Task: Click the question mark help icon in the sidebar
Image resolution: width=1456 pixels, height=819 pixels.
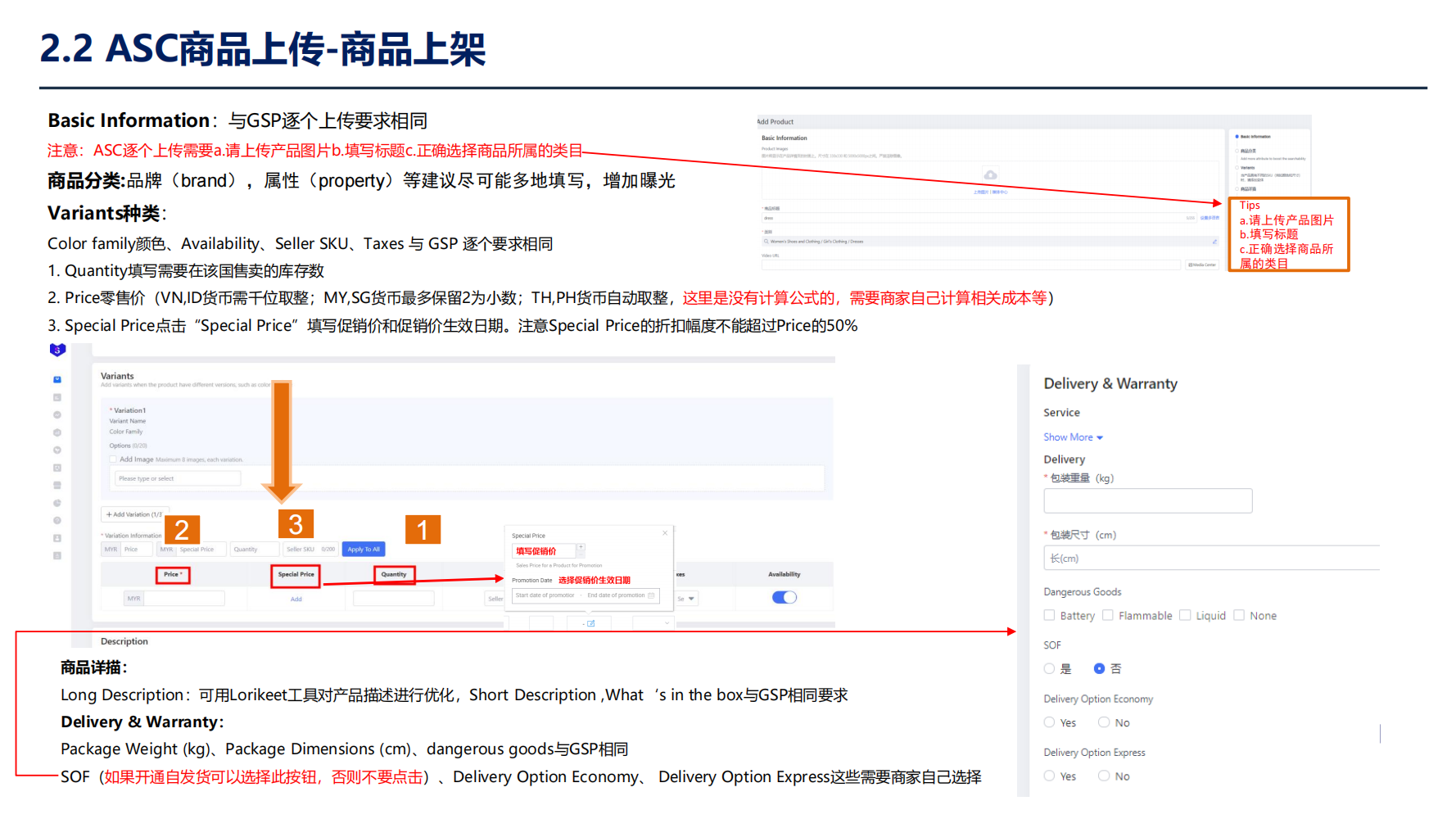Action: point(57,520)
